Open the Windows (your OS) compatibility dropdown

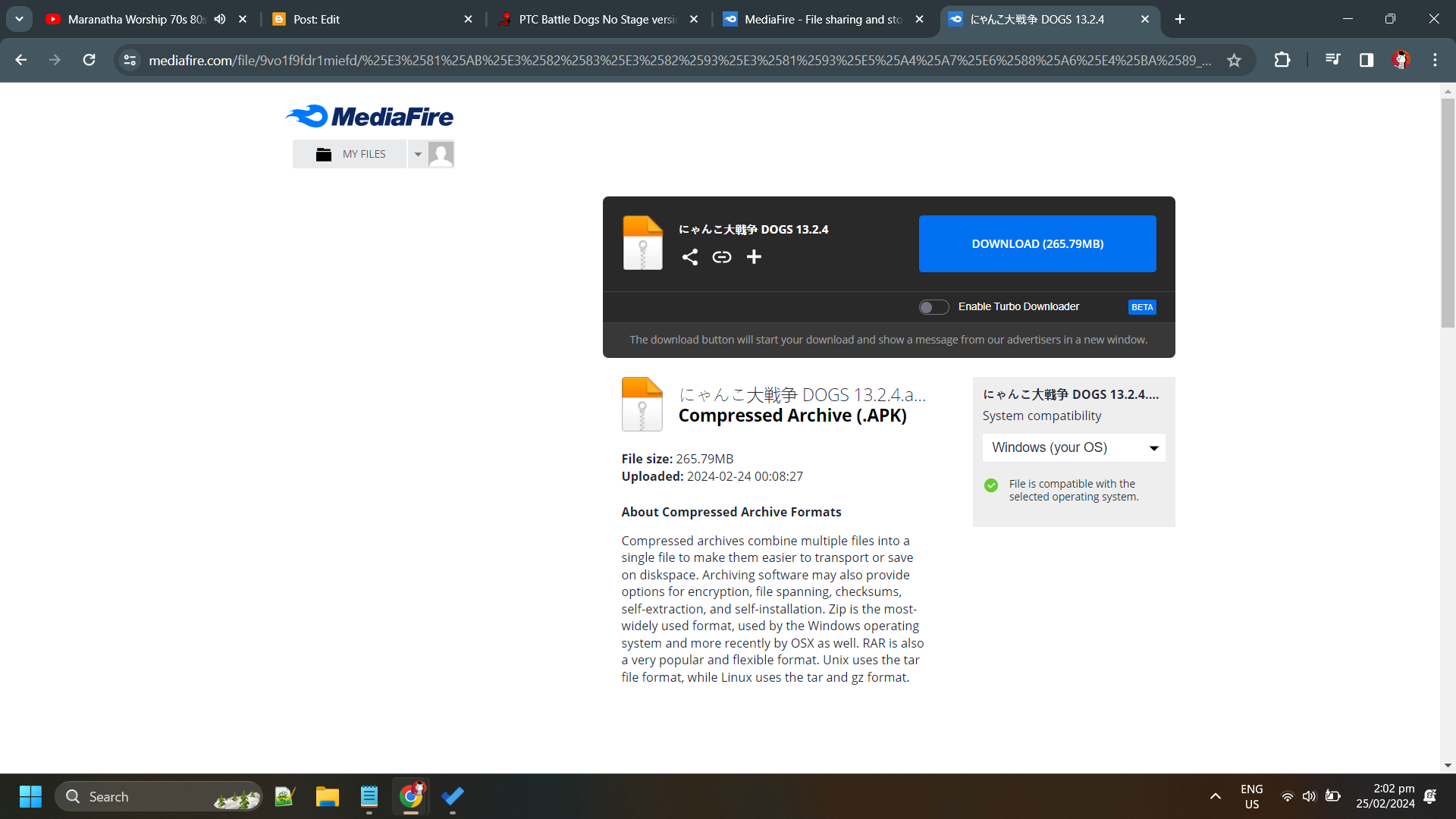point(1073,447)
